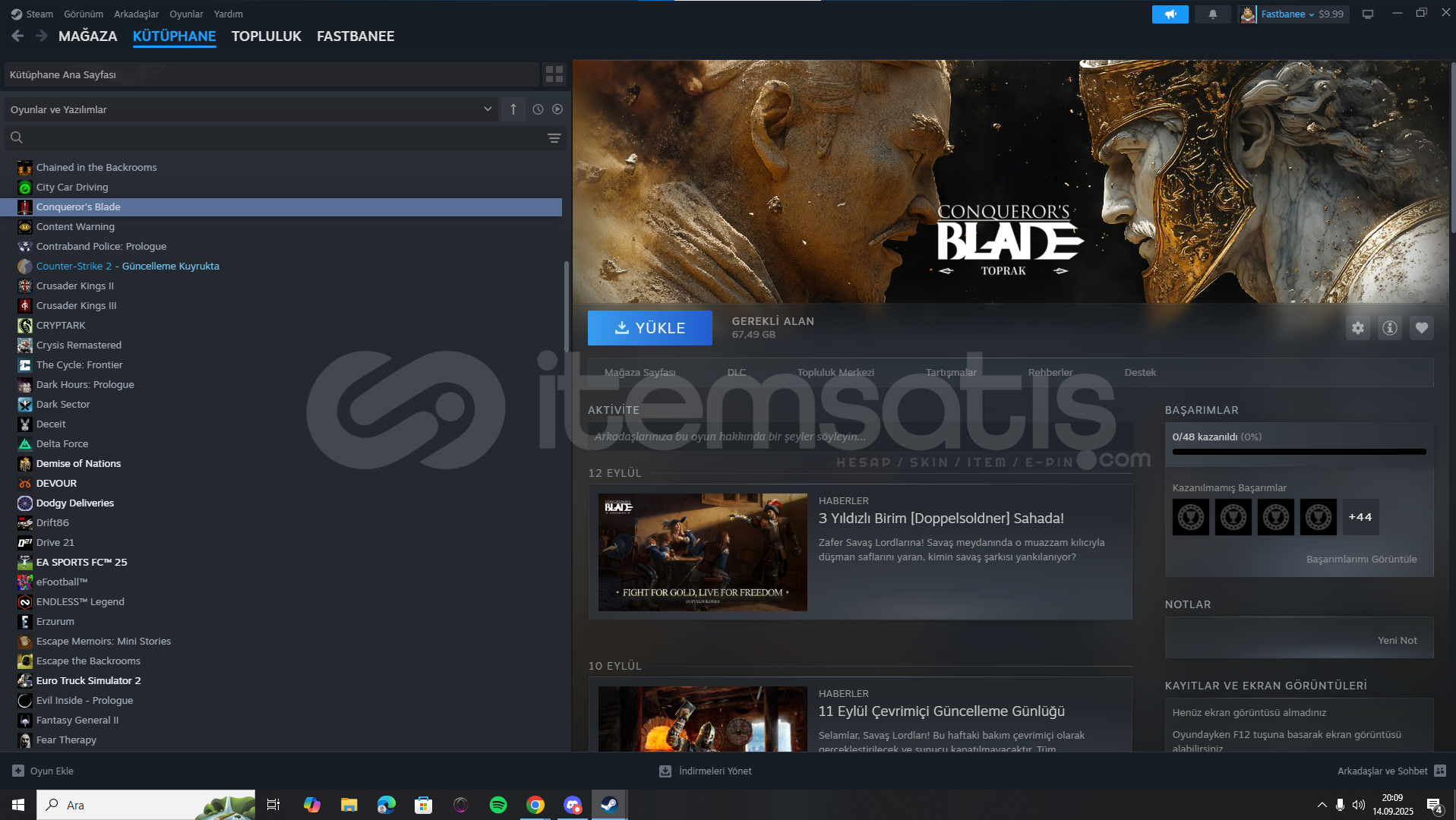Image resolution: width=1456 pixels, height=820 pixels.
Task: Go forward with the right arrow
Action: [x=42, y=36]
